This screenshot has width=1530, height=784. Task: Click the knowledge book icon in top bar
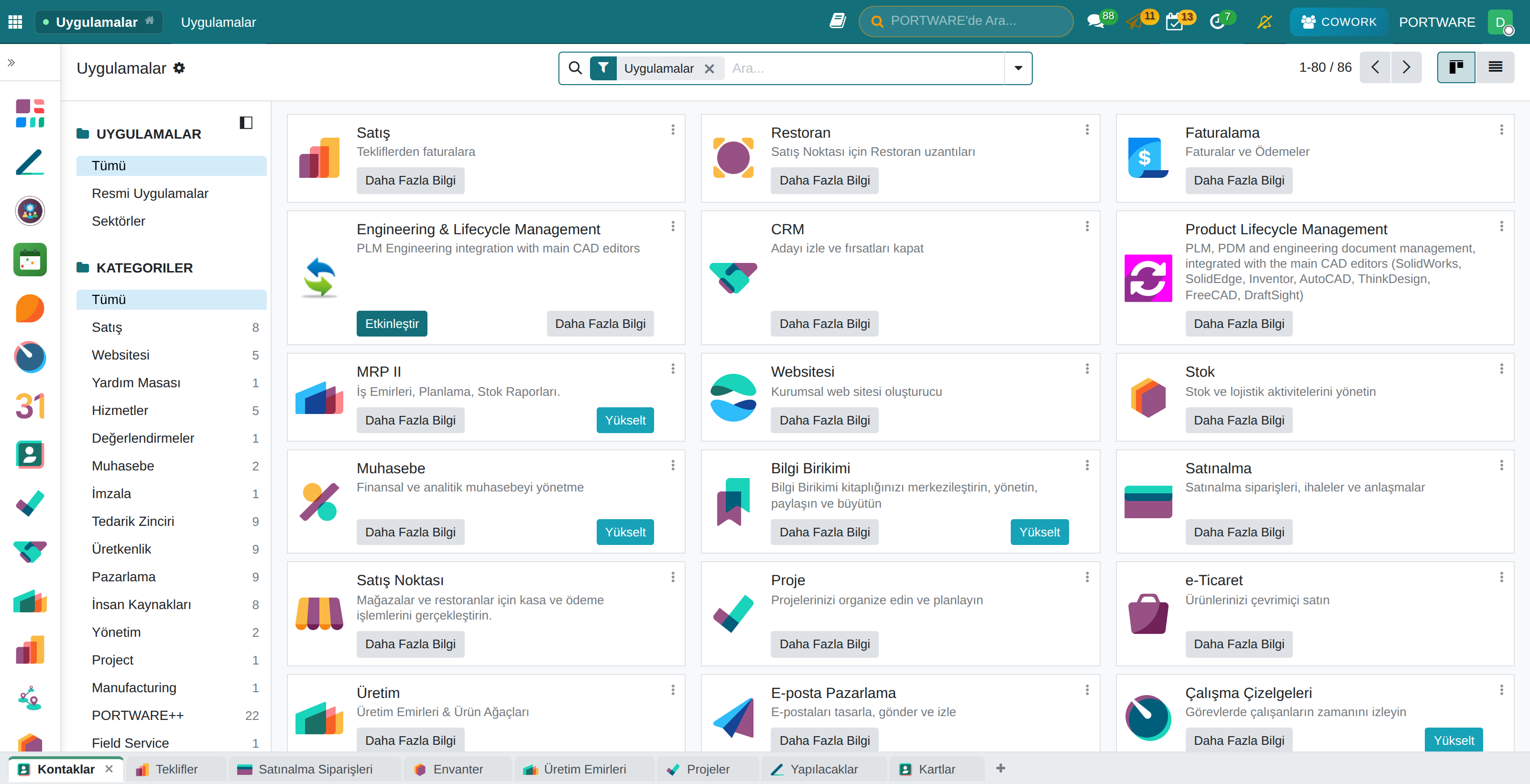pos(838,22)
